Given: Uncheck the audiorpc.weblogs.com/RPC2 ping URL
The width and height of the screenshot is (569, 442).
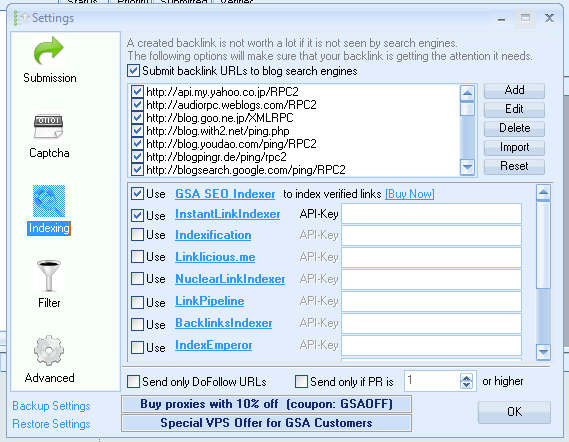Looking at the screenshot, I should [x=137, y=105].
